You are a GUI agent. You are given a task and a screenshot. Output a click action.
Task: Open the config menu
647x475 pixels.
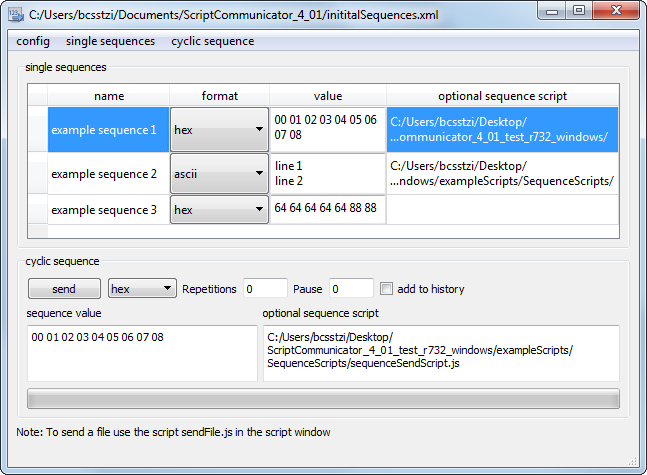click(33, 41)
